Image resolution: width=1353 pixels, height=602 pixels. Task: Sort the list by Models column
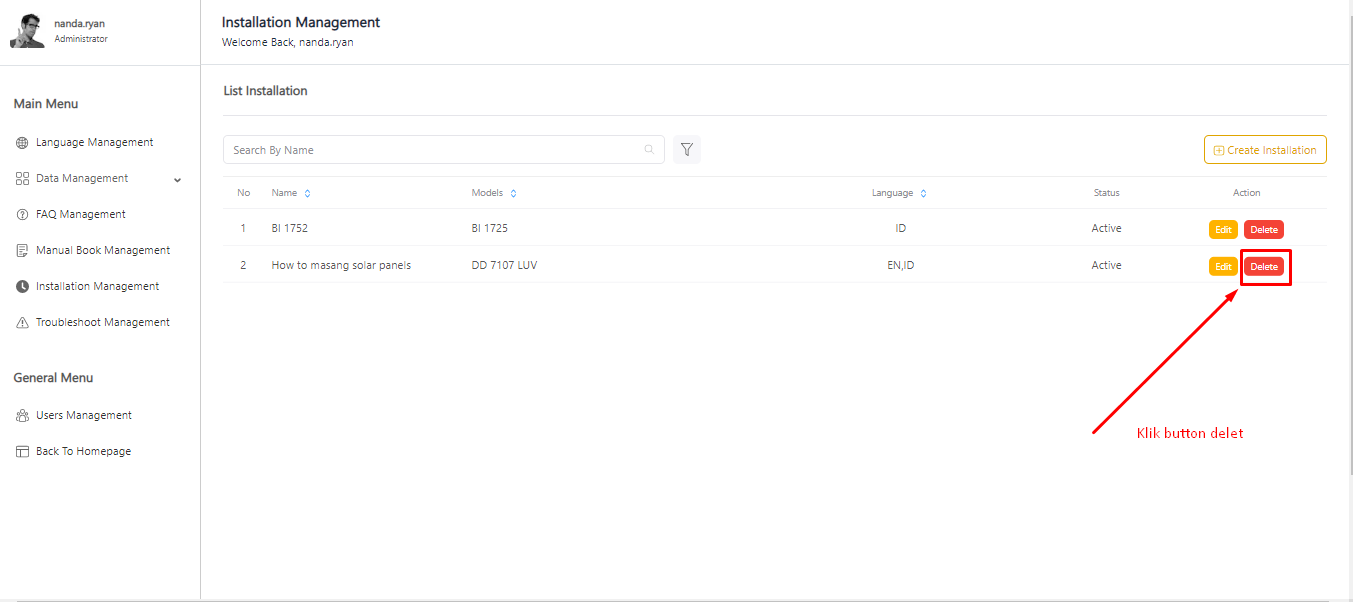513,193
